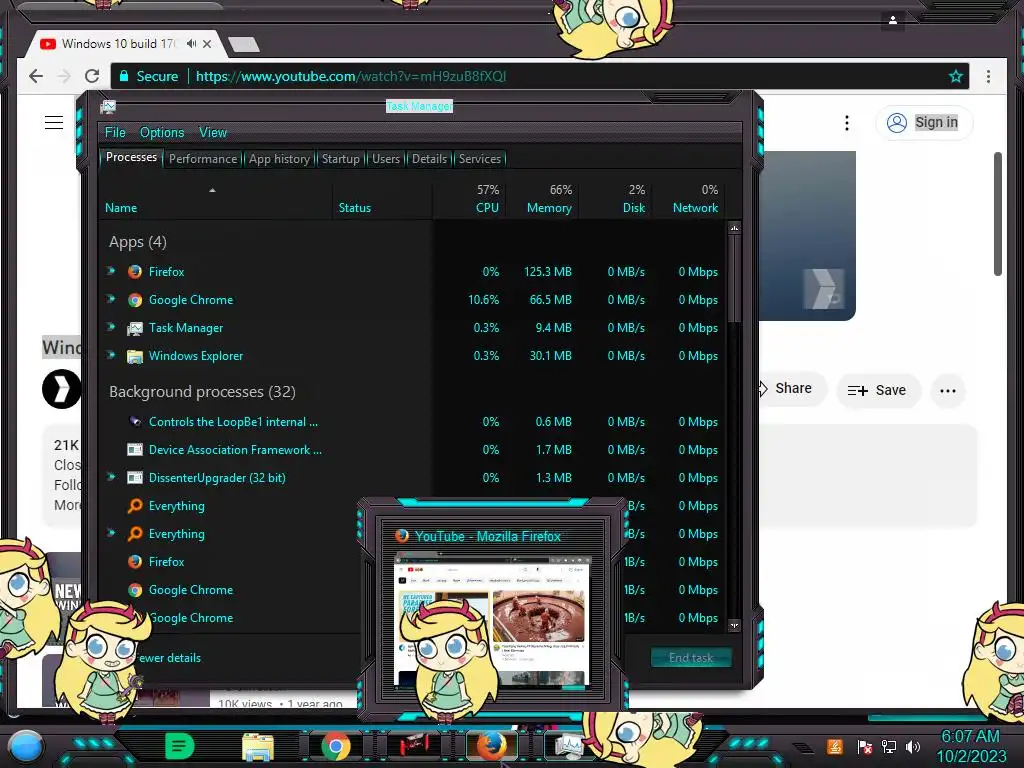Image resolution: width=1024 pixels, height=768 pixels.
Task: Expand the DissenterUpgrader (32 bit) process
Action: tap(112, 477)
